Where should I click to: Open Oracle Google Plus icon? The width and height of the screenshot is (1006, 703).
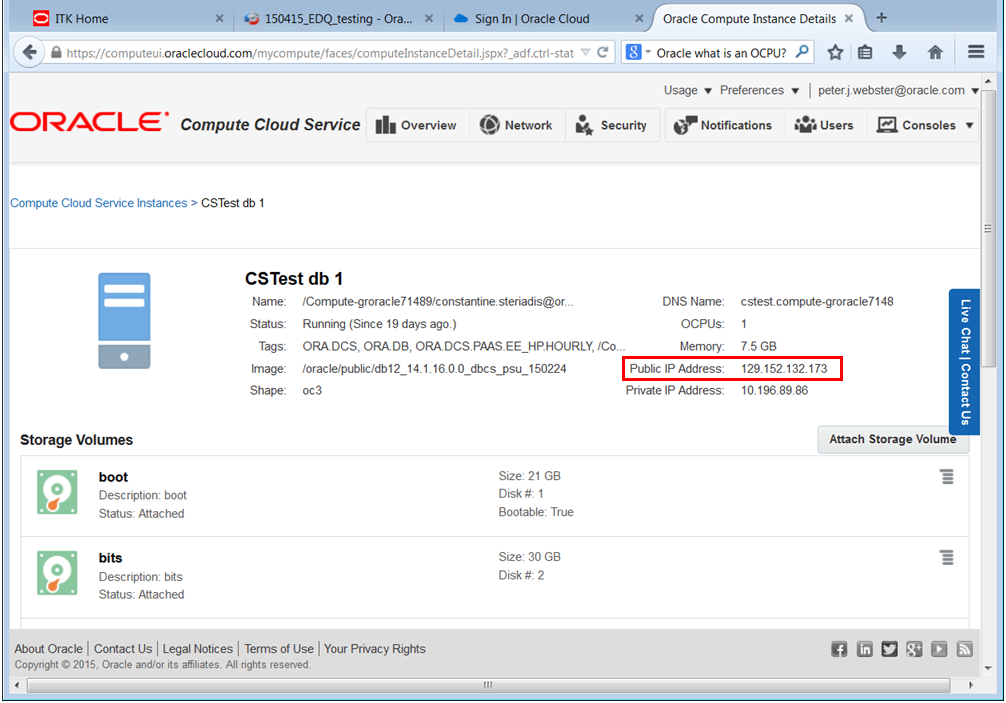click(x=914, y=649)
